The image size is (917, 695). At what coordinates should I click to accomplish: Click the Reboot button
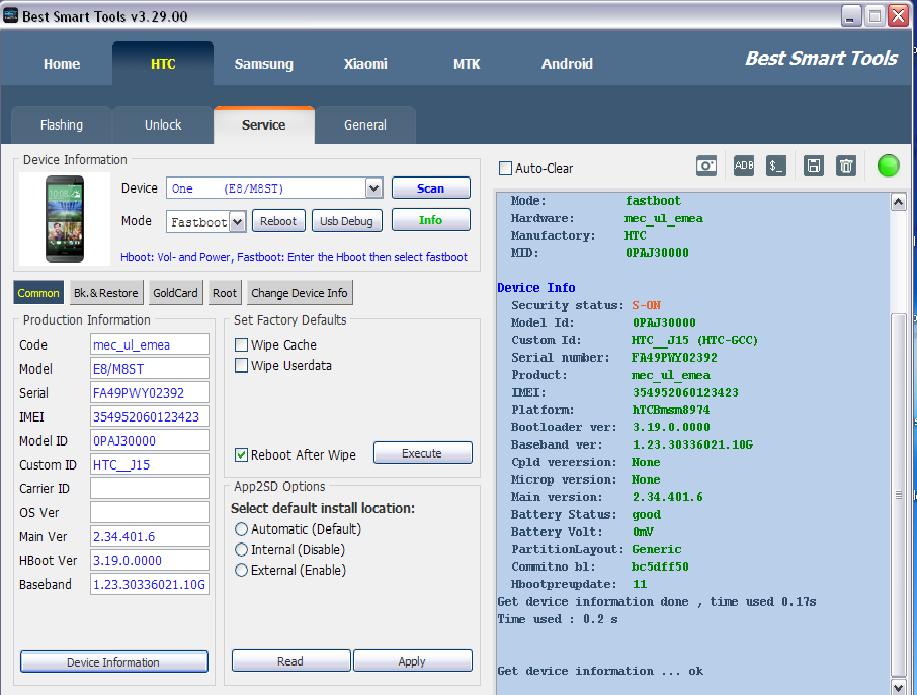[x=278, y=221]
